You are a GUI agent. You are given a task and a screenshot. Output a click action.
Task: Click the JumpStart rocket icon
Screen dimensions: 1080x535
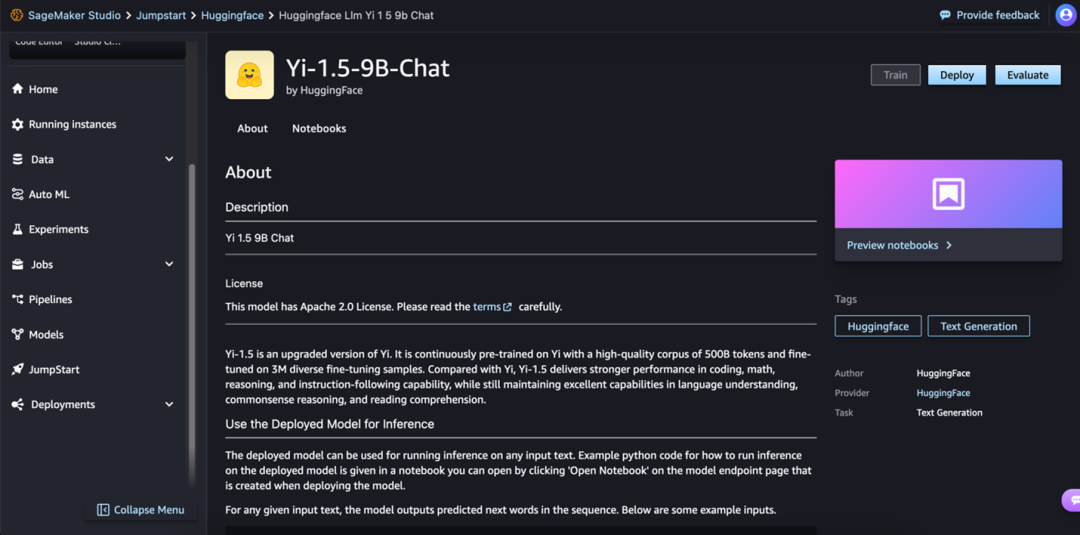(17, 369)
